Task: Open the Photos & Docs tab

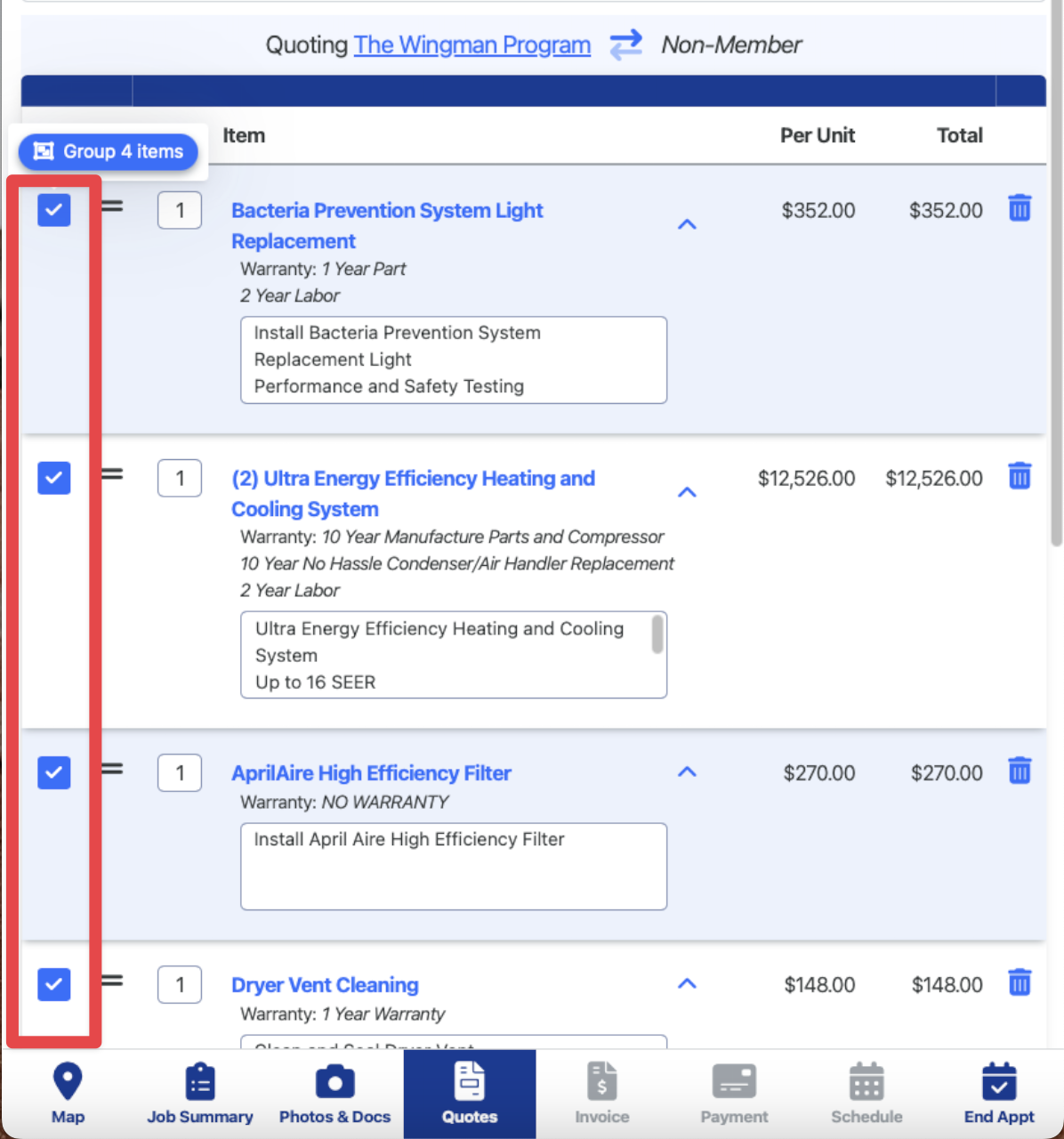Action: [335, 1094]
